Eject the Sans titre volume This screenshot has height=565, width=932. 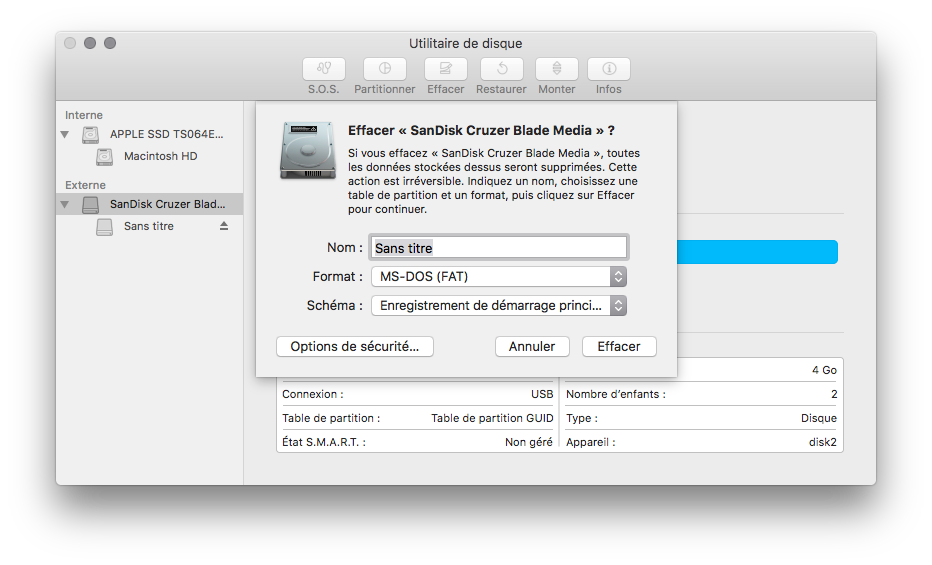(x=224, y=226)
